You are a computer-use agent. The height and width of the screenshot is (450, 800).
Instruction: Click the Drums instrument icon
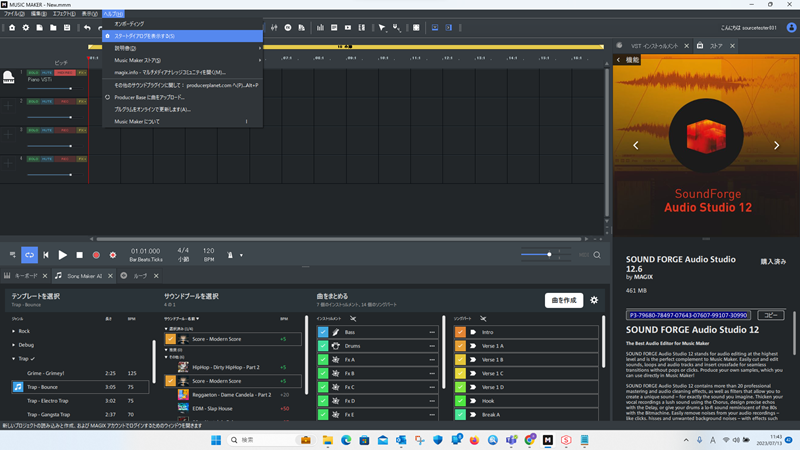[336, 345]
